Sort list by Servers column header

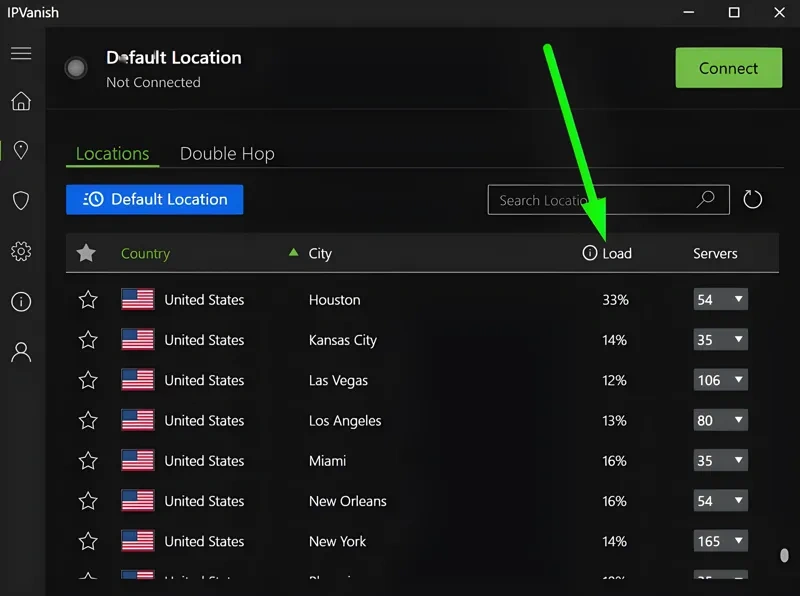click(x=715, y=253)
